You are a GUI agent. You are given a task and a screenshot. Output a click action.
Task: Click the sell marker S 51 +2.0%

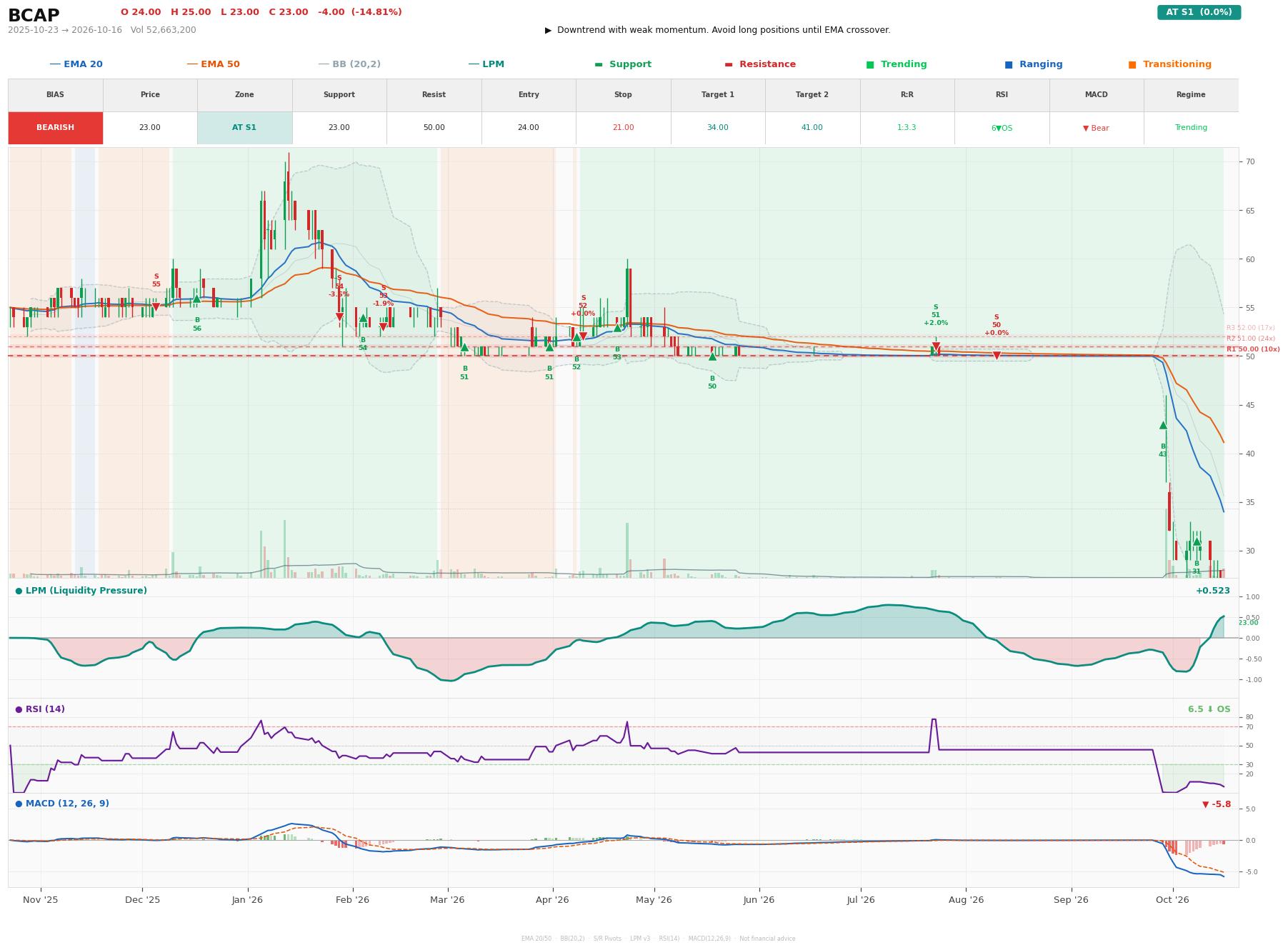pyautogui.click(x=936, y=347)
